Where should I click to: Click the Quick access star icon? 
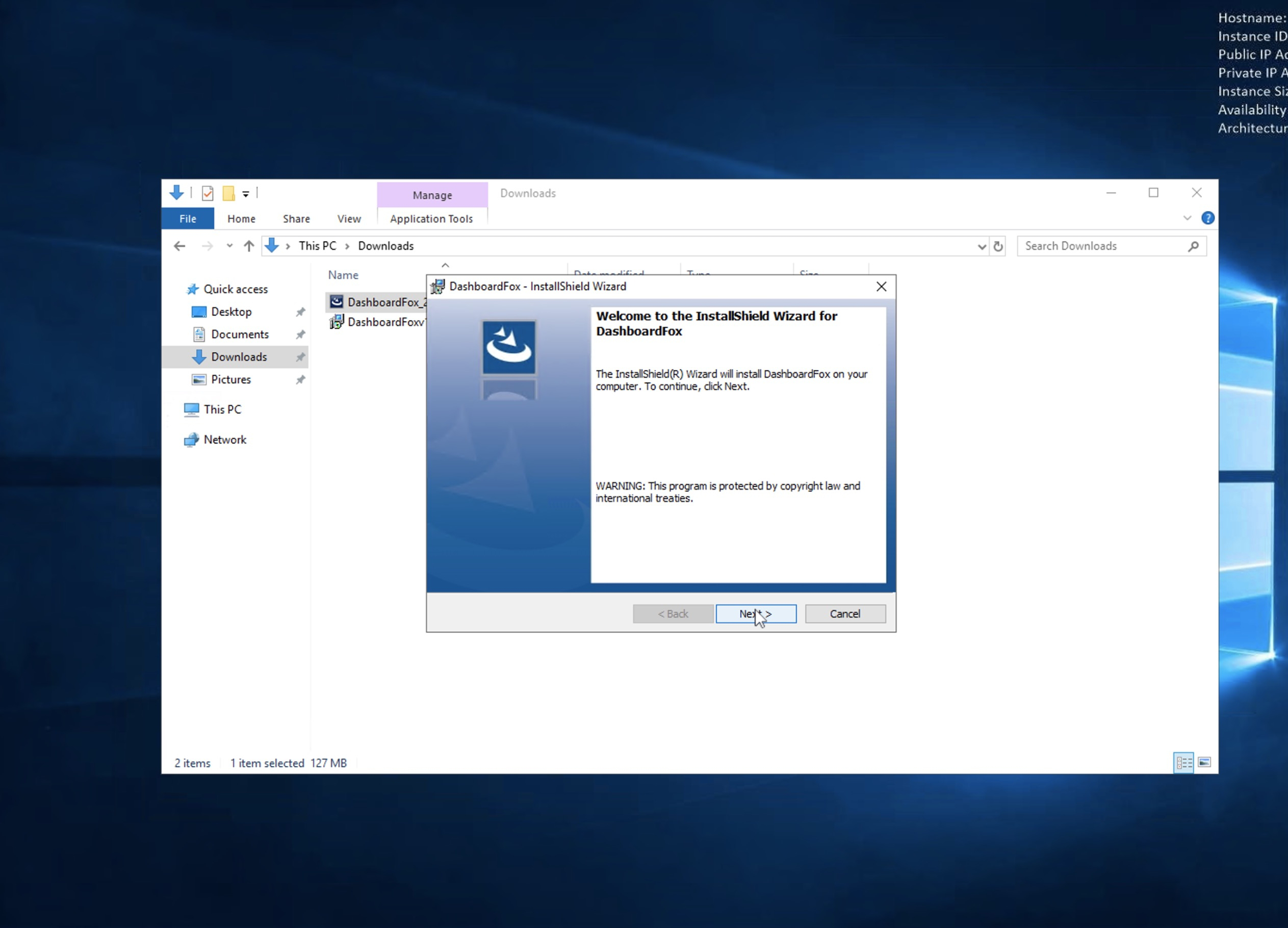[x=193, y=289]
